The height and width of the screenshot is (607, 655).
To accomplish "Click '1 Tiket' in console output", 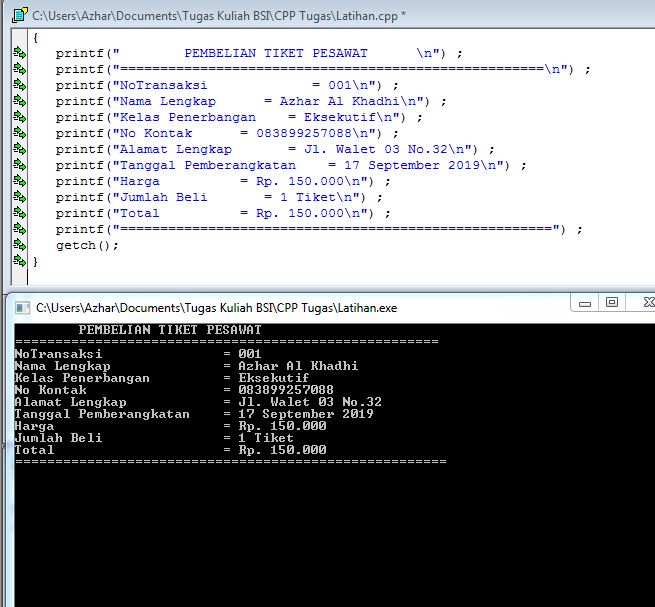I will point(266,438).
